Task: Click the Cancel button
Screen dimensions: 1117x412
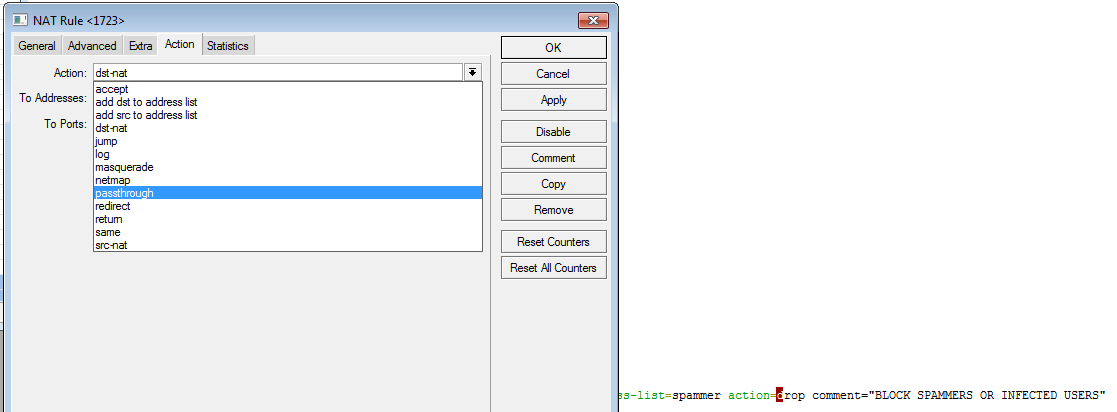Action: [x=554, y=73]
